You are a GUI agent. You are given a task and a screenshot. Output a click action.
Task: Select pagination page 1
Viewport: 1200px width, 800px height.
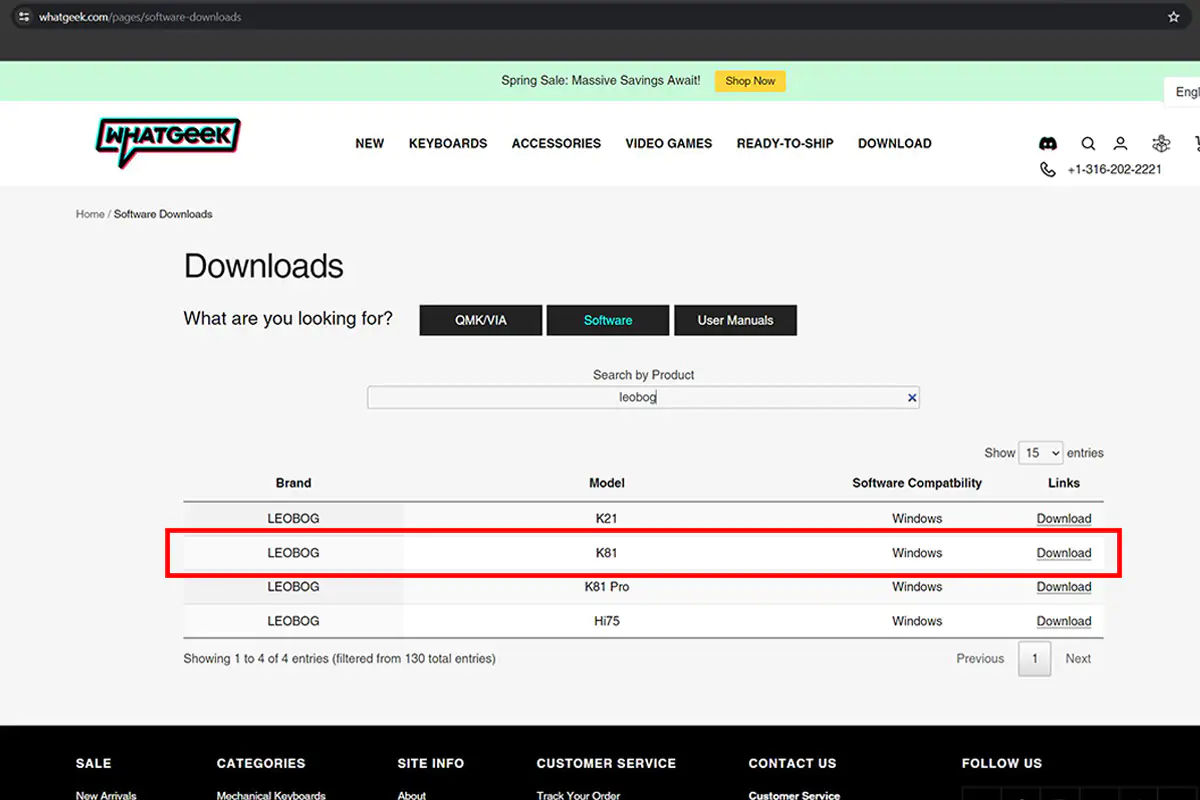pyautogui.click(x=1035, y=659)
